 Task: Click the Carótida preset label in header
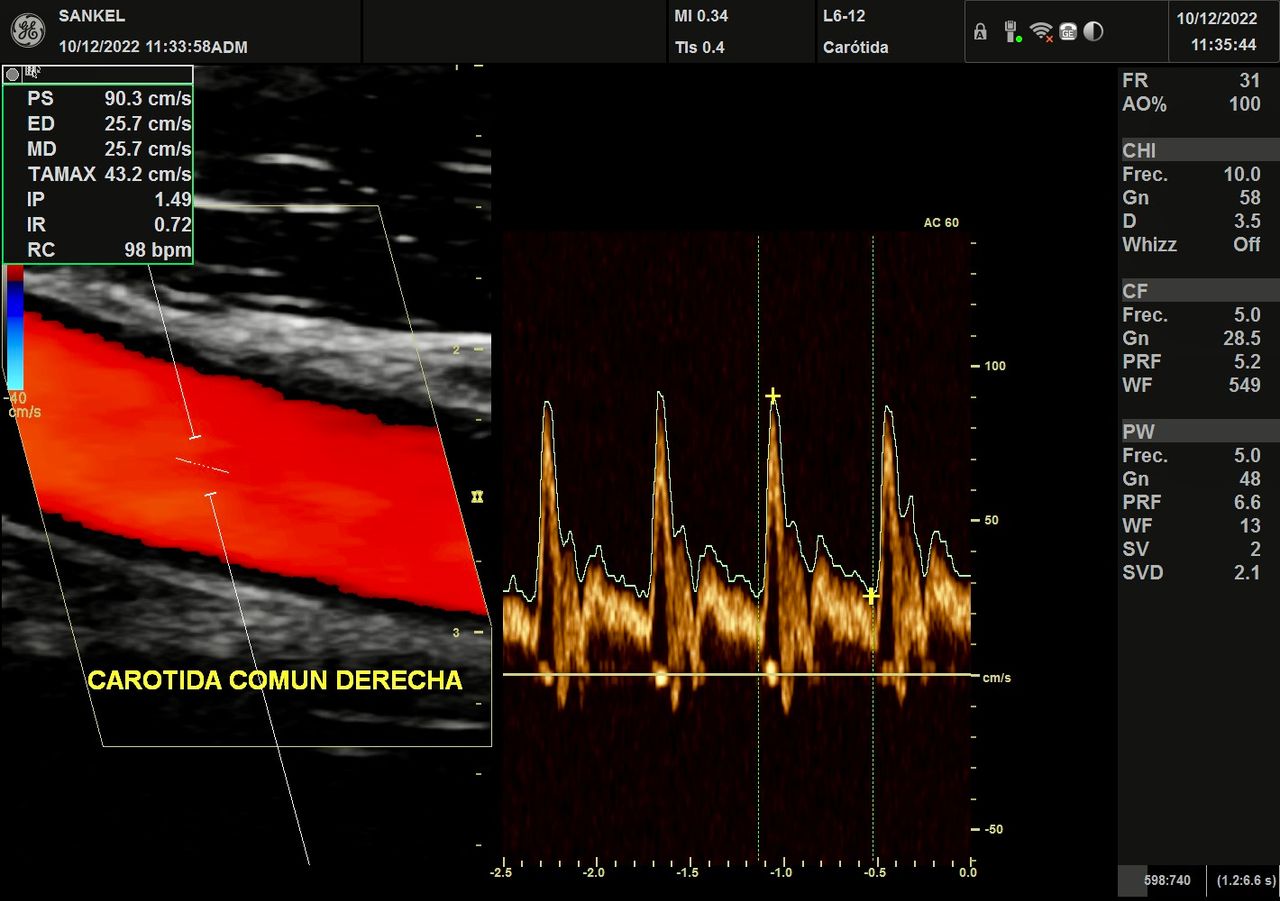tap(855, 47)
